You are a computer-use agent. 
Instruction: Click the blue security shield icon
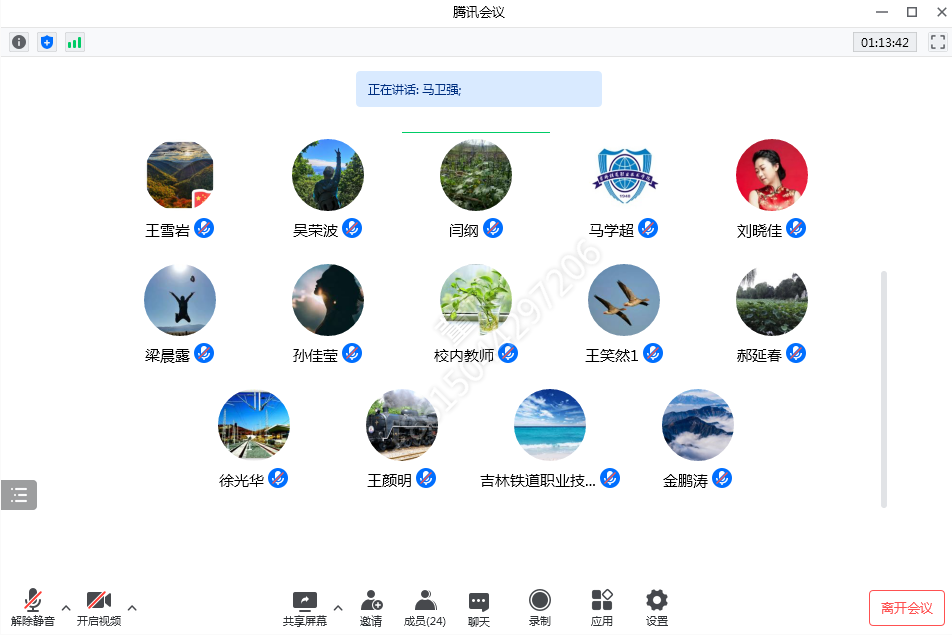[47, 42]
